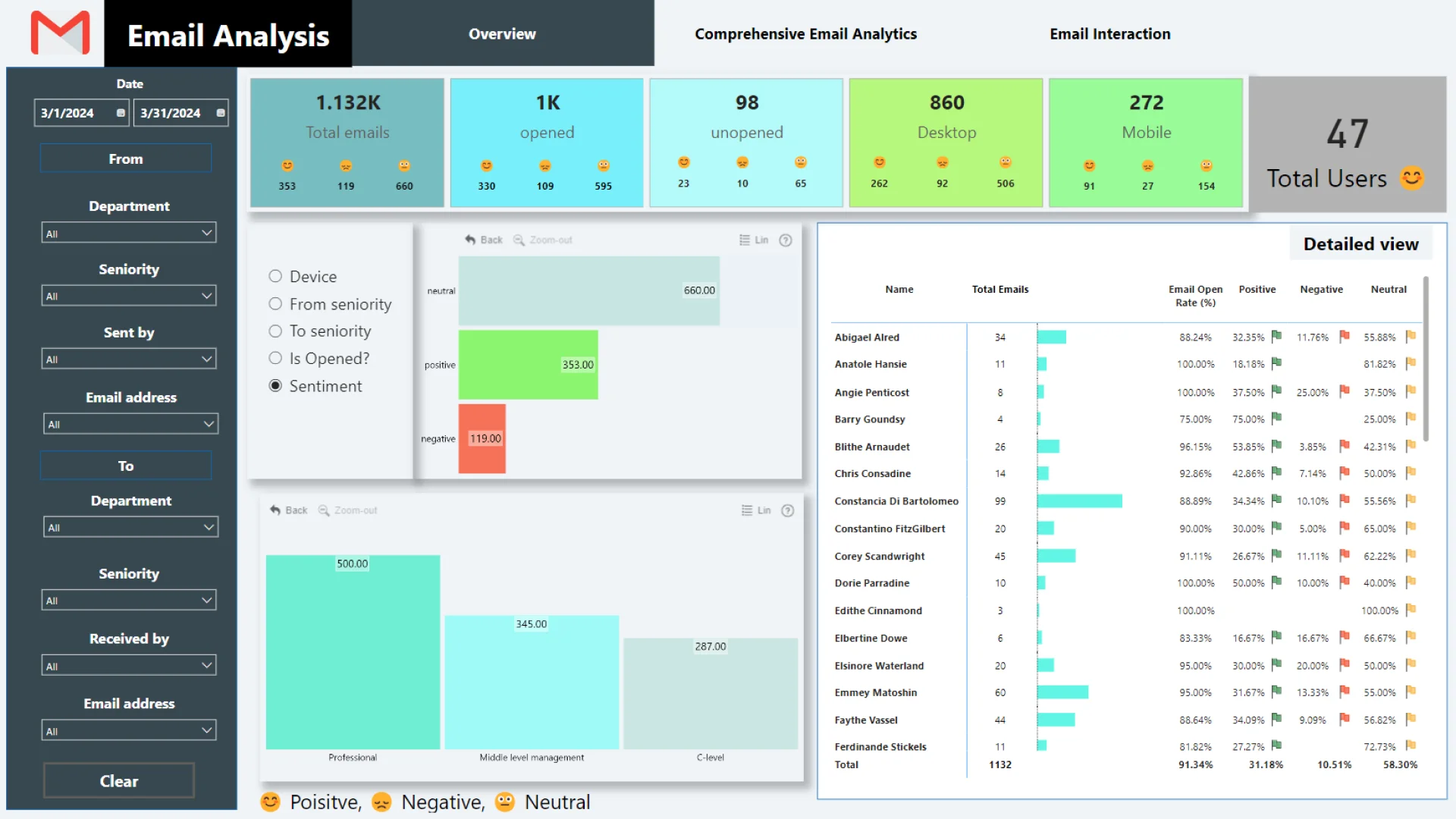Click Zoom-out icon in sentiment chart

tap(519, 240)
